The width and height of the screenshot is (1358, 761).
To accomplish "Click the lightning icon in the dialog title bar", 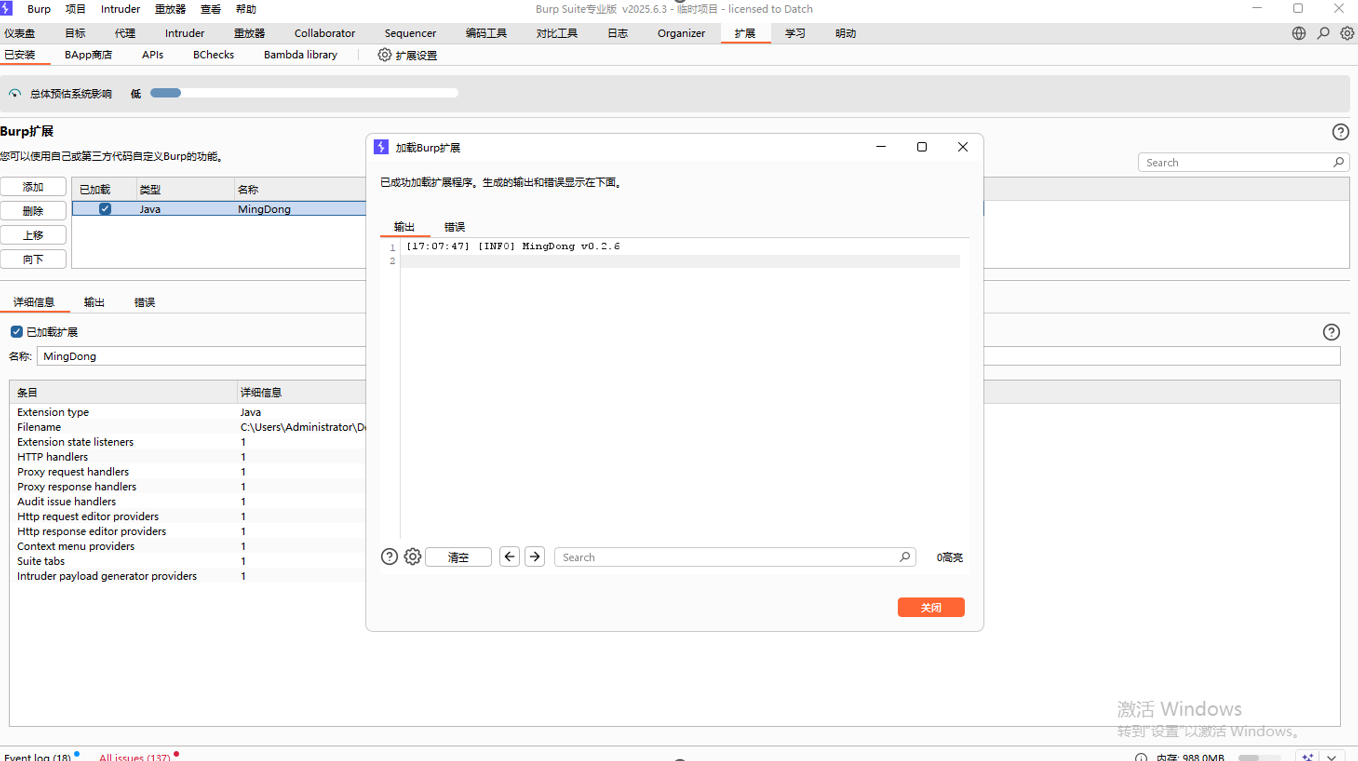I will point(381,147).
